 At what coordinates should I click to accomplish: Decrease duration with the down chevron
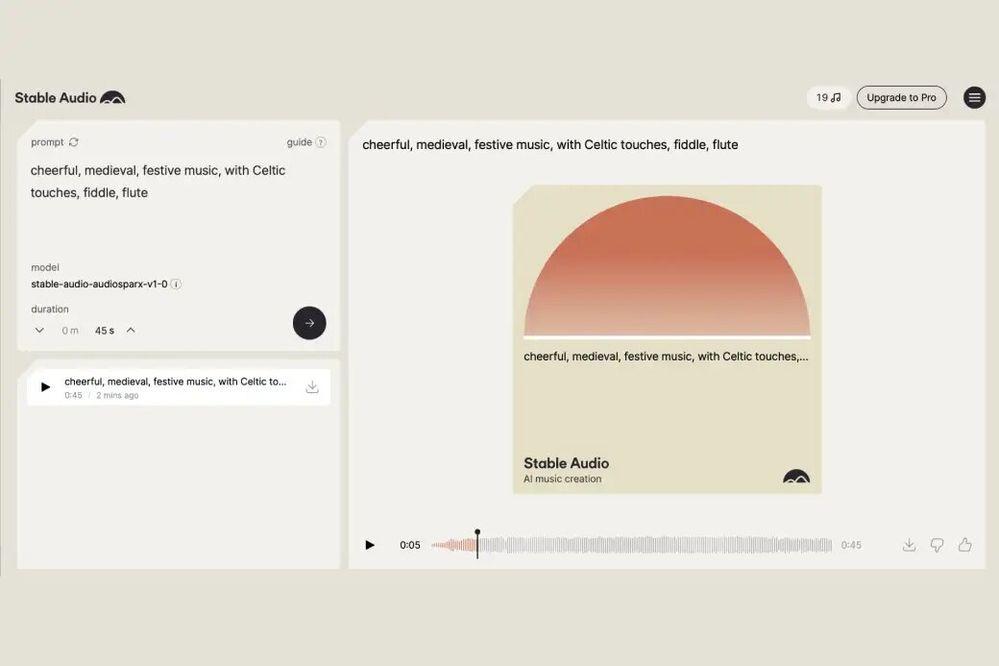tap(40, 330)
